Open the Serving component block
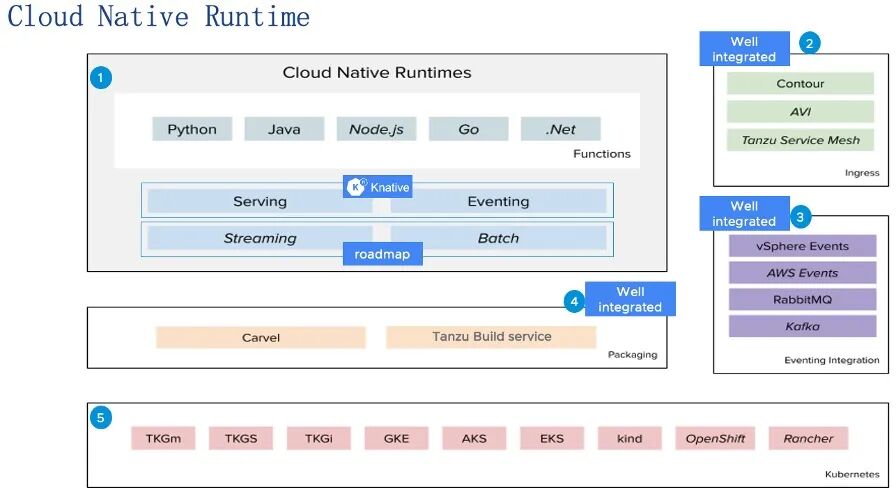Screen dimensions: 896x492 [260, 201]
